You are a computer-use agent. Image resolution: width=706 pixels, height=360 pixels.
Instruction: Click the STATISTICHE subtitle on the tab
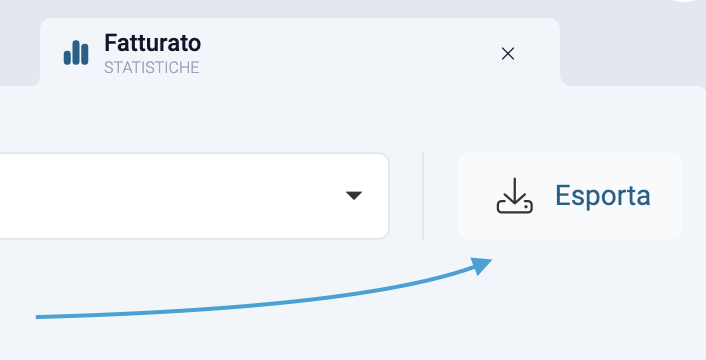[152, 68]
